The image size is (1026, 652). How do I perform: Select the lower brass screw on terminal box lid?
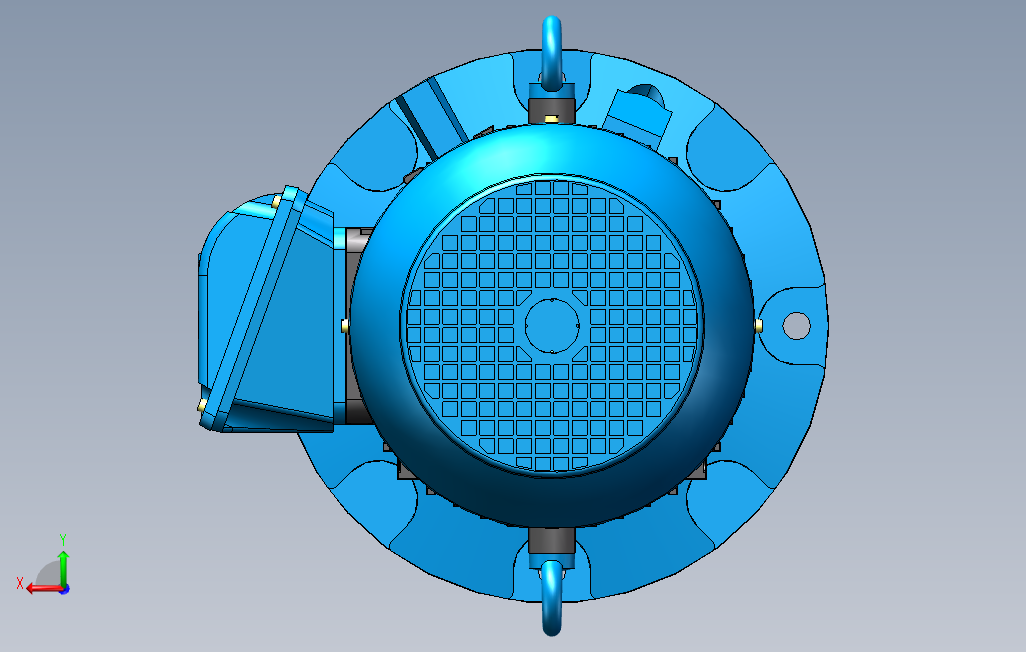(x=202, y=406)
